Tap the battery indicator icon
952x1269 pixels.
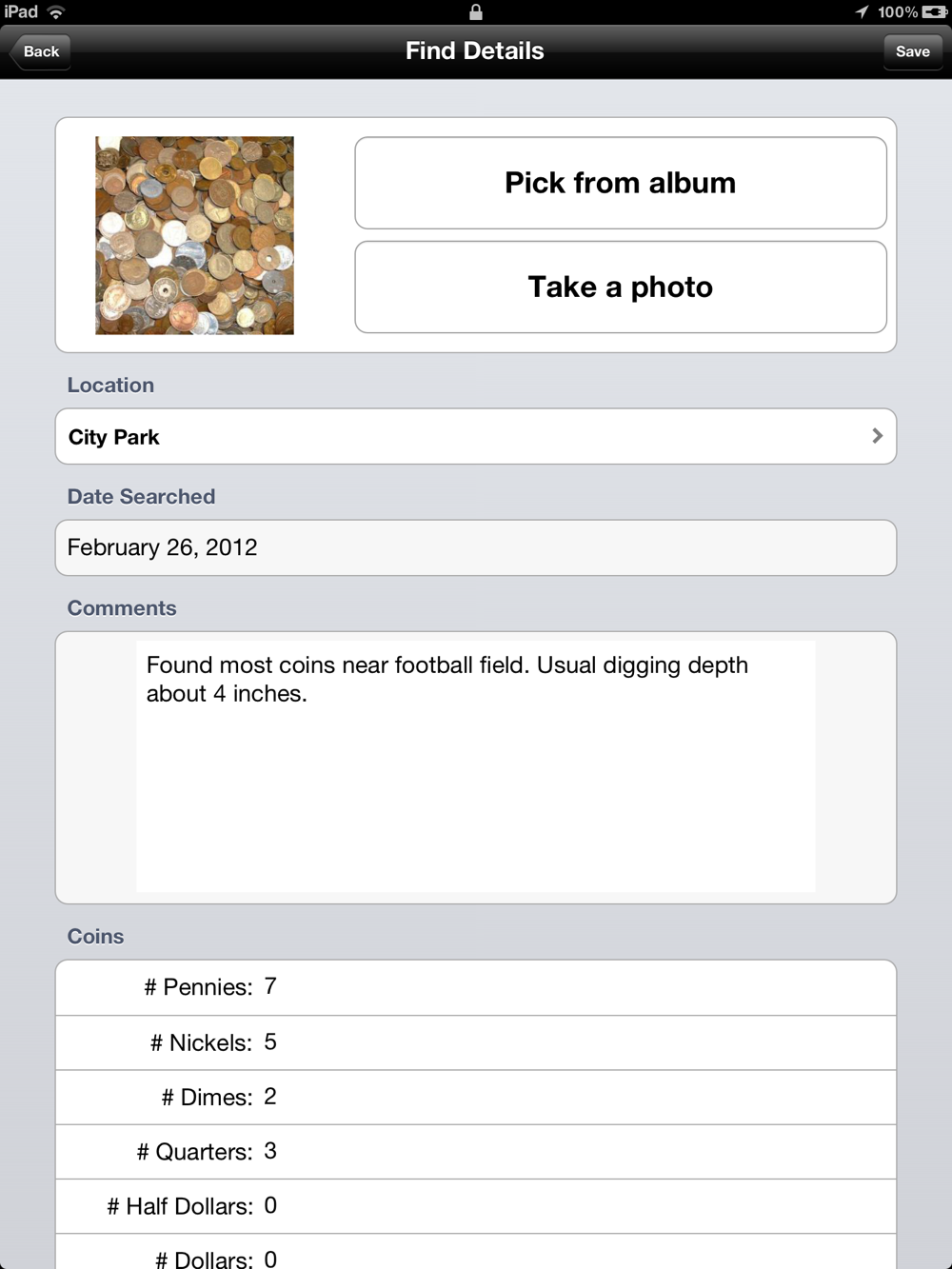coord(935,11)
